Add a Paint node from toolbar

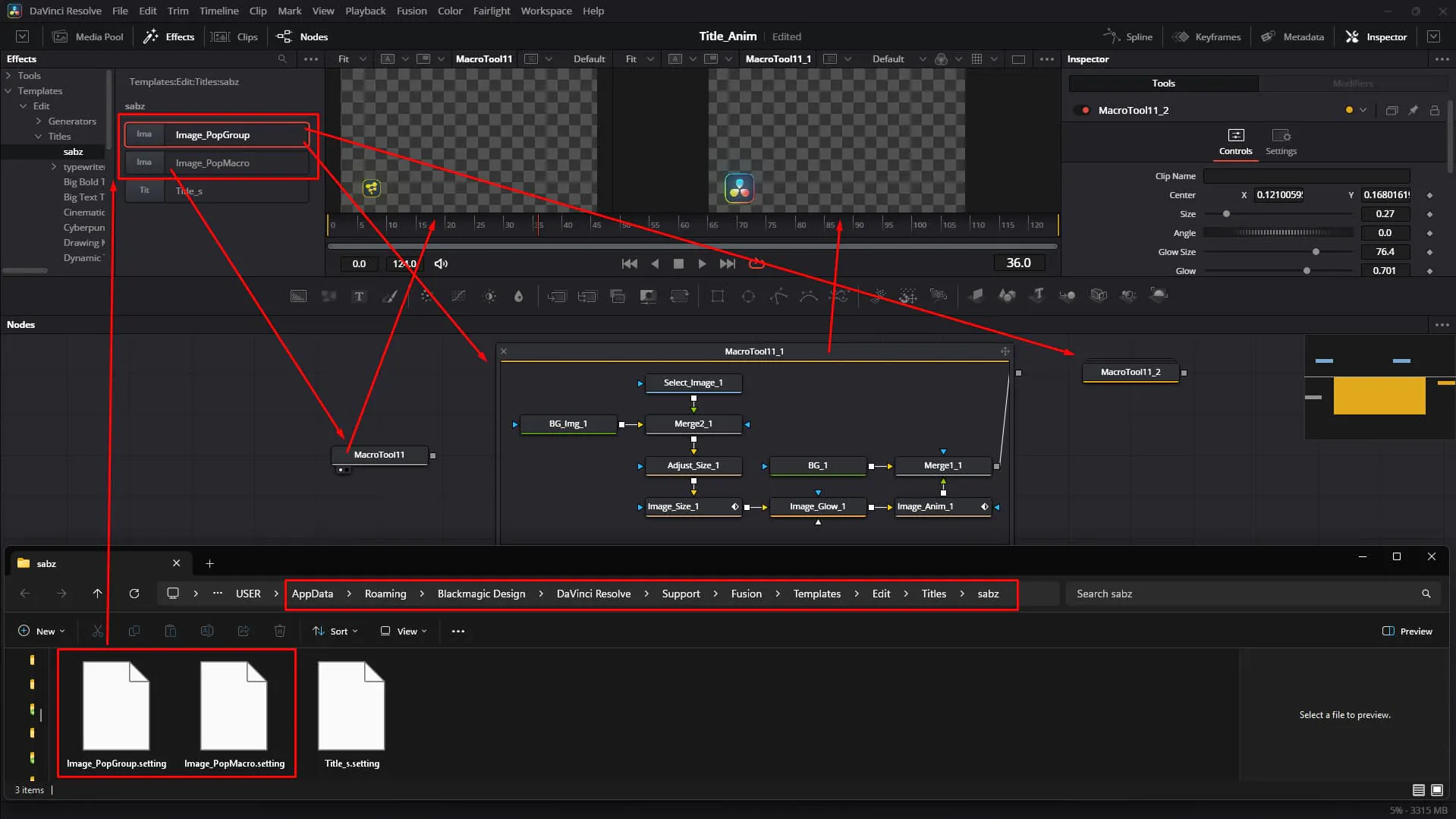[x=389, y=296]
